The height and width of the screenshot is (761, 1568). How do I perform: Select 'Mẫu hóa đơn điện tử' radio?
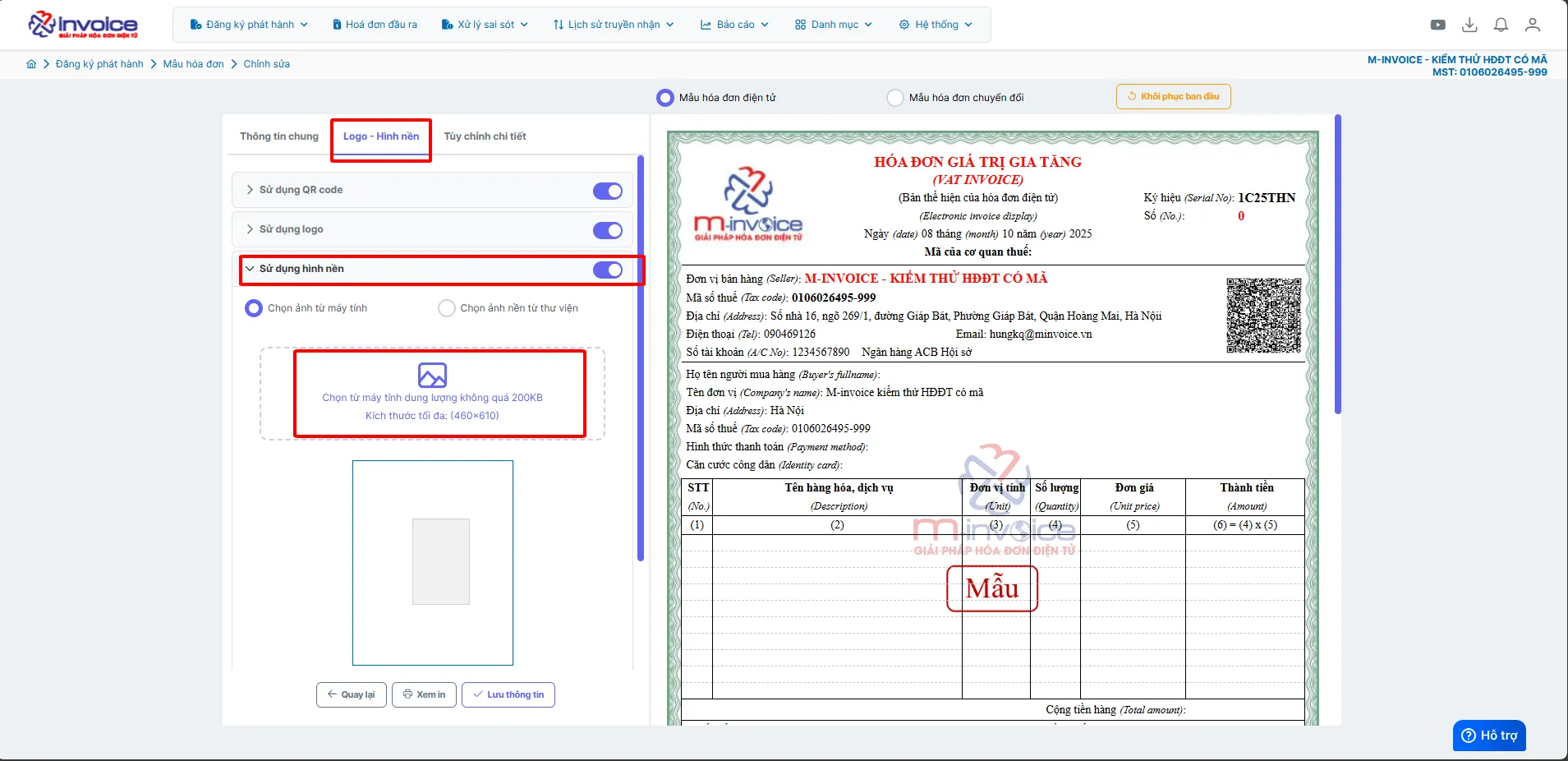(665, 98)
